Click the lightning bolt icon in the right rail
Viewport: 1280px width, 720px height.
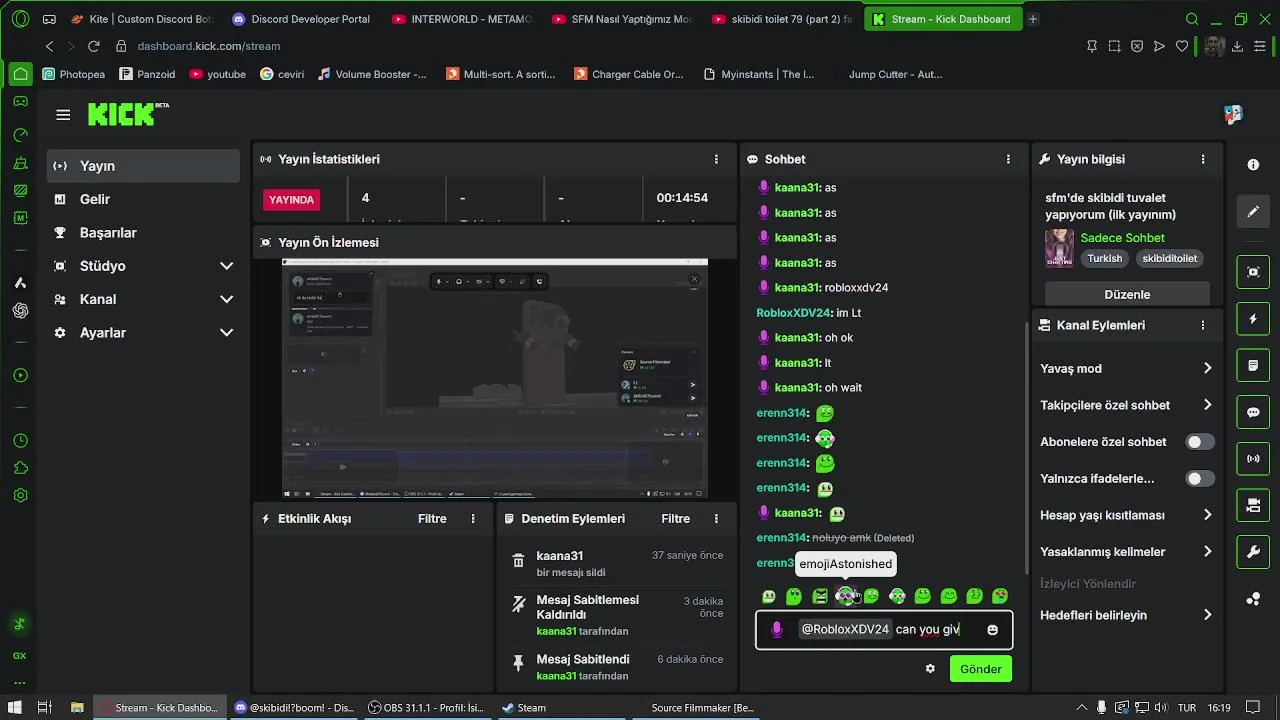(1253, 319)
